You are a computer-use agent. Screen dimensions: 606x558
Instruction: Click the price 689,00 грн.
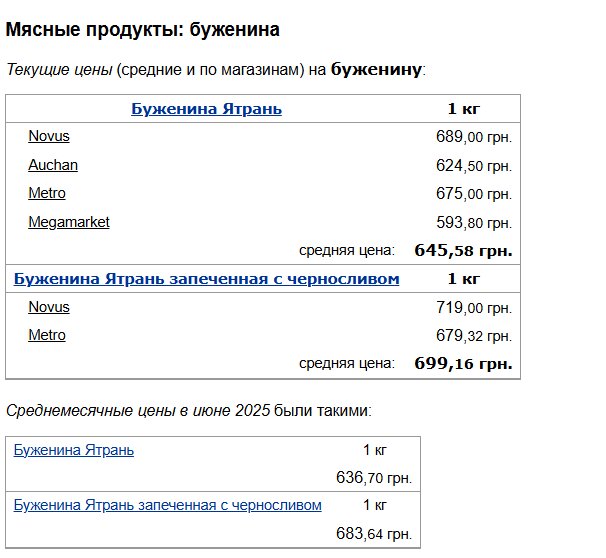tap(474, 136)
